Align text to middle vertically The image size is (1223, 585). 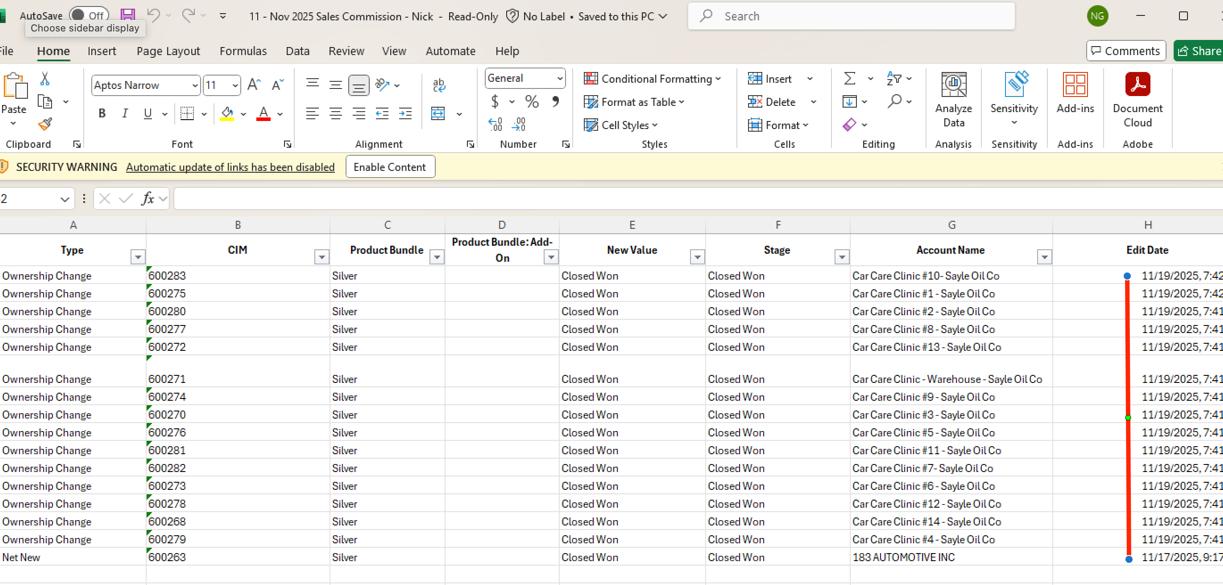click(x=336, y=85)
